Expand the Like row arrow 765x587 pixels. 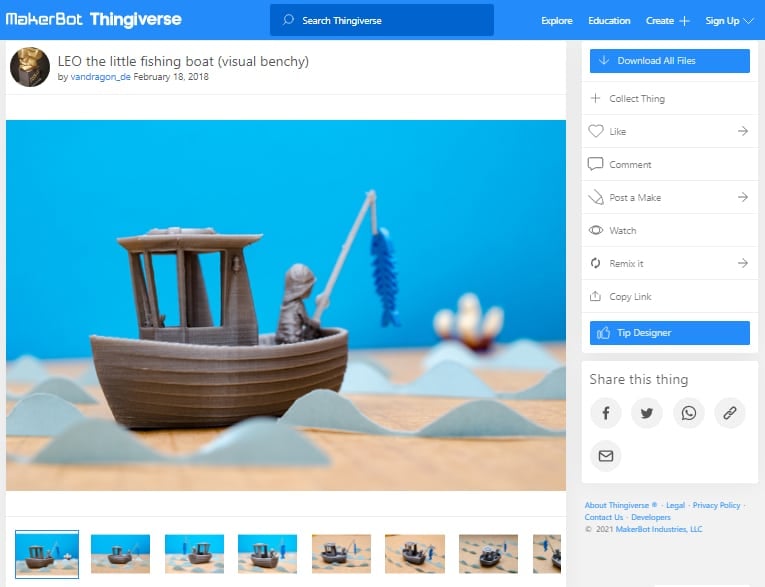point(743,131)
